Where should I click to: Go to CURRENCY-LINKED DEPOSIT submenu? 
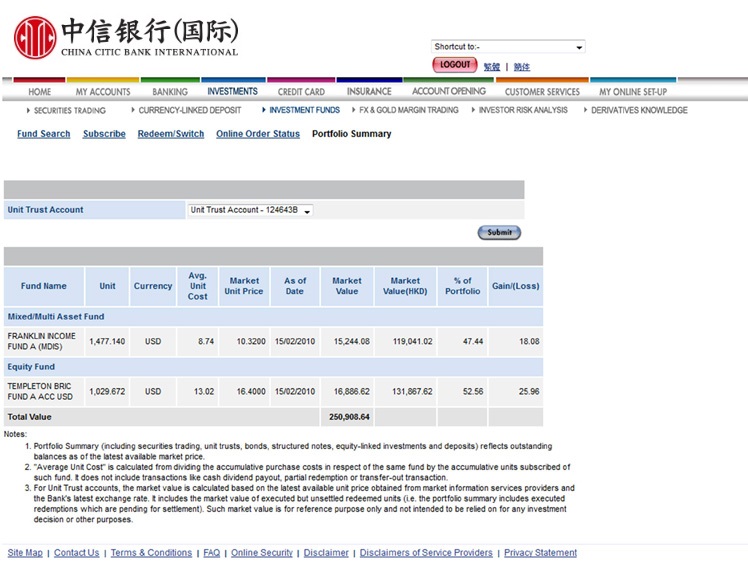tap(190, 110)
